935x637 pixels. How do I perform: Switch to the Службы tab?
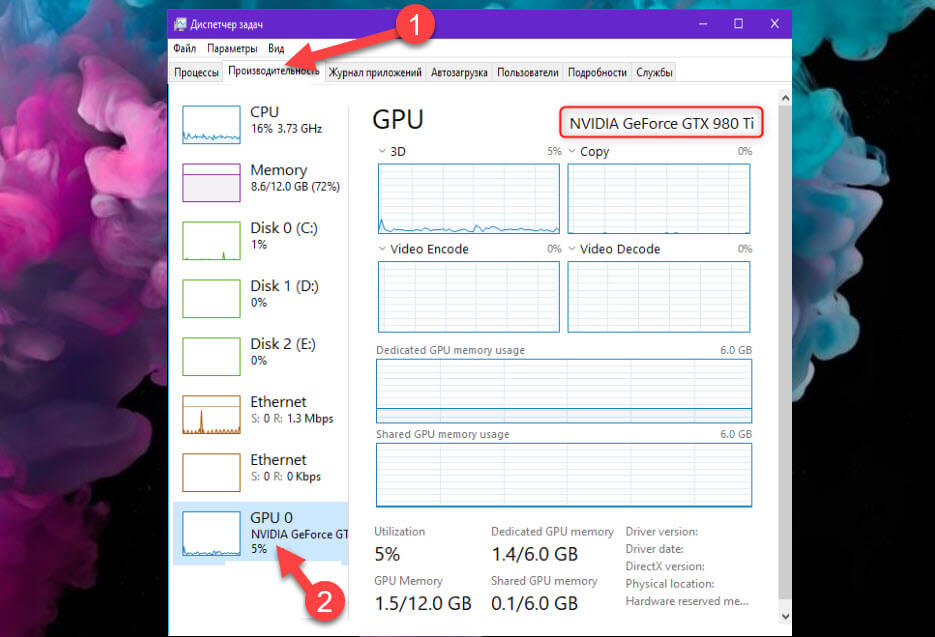pyautogui.click(x=654, y=72)
